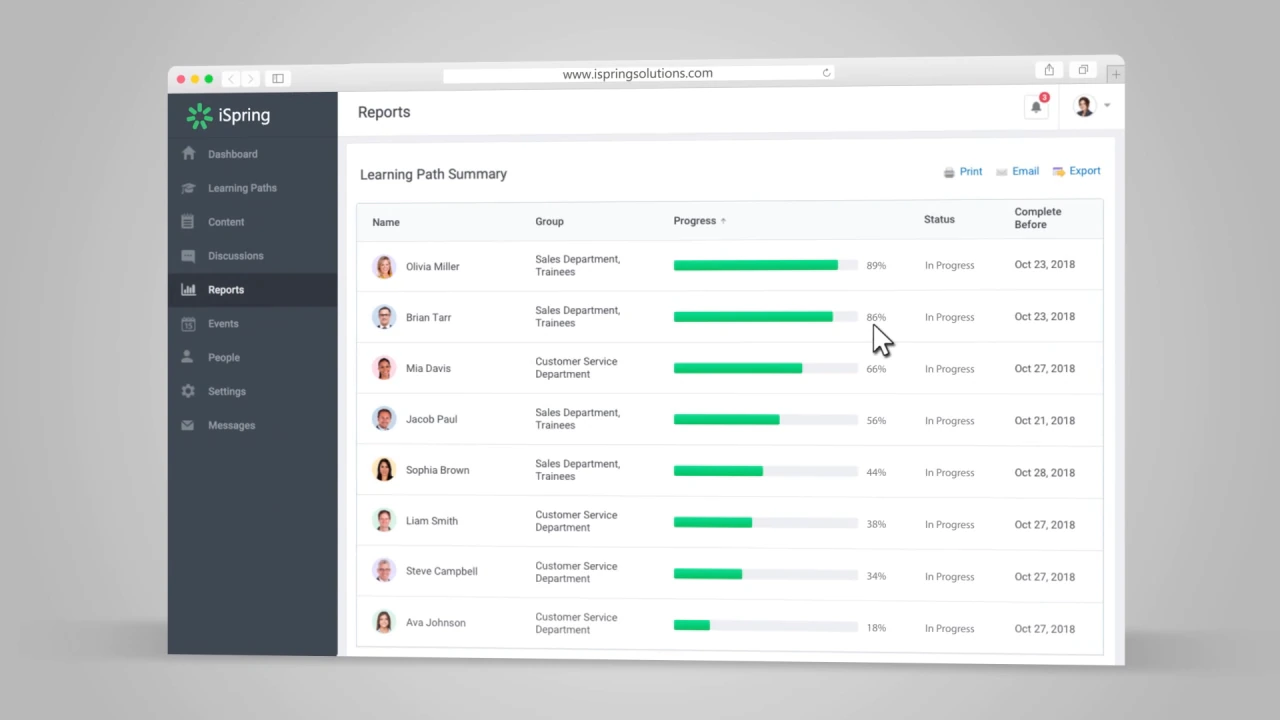Select the Steve Campbell name

tap(441, 572)
